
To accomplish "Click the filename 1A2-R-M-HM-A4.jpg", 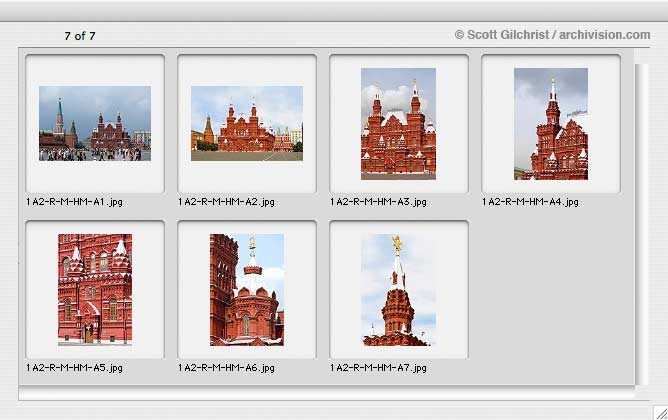I will pyautogui.click(x=530, y=202).
